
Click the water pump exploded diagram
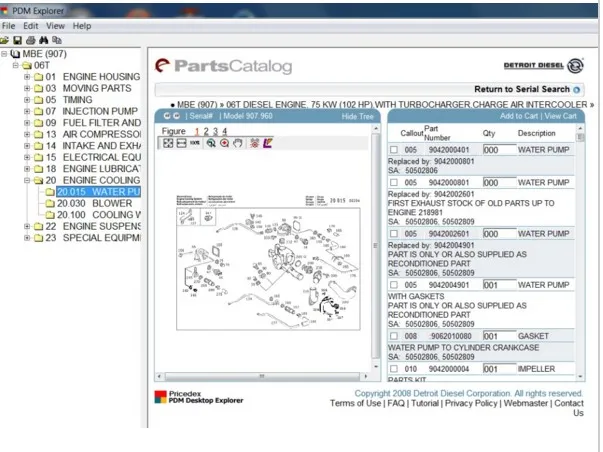pos(268,269)
